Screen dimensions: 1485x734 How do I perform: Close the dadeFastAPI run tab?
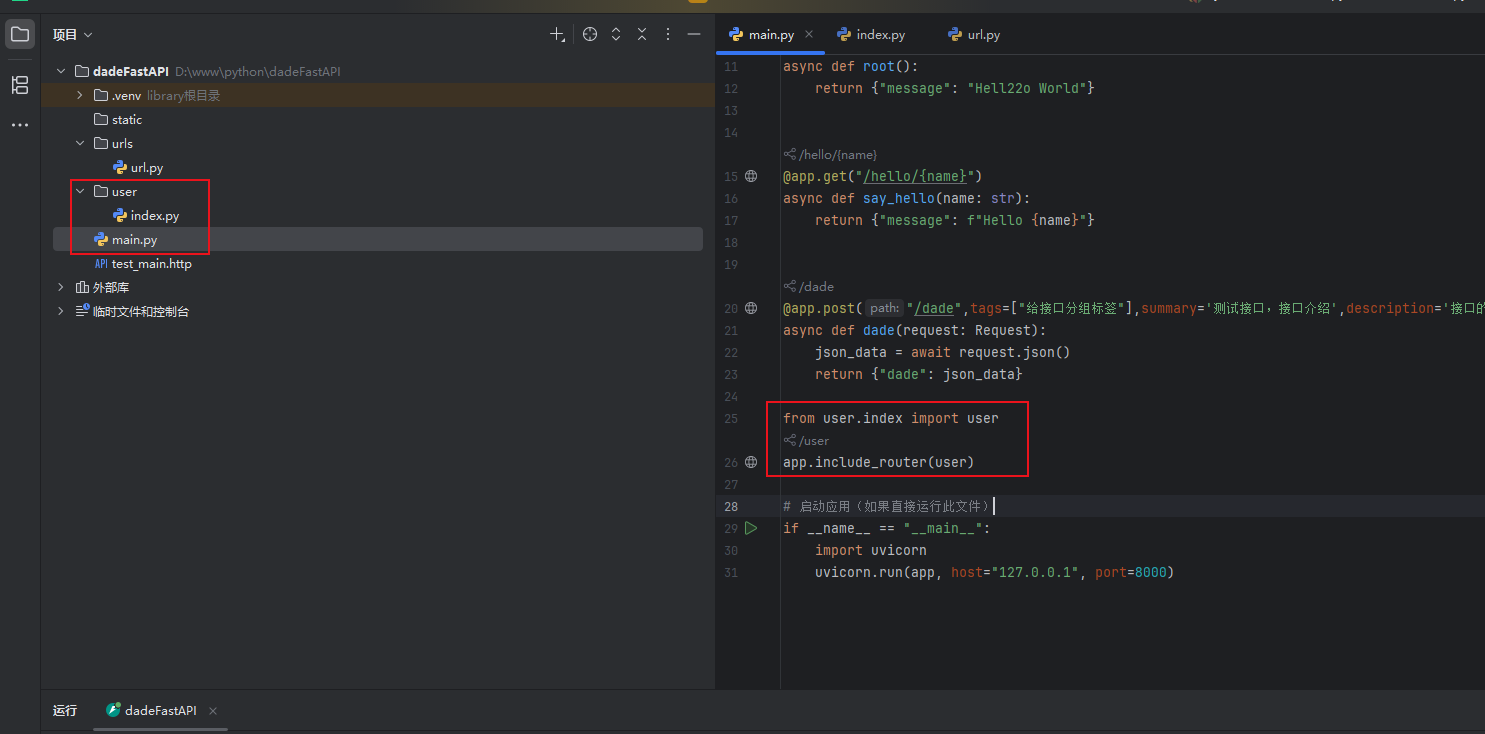click(x=213, y=711)
